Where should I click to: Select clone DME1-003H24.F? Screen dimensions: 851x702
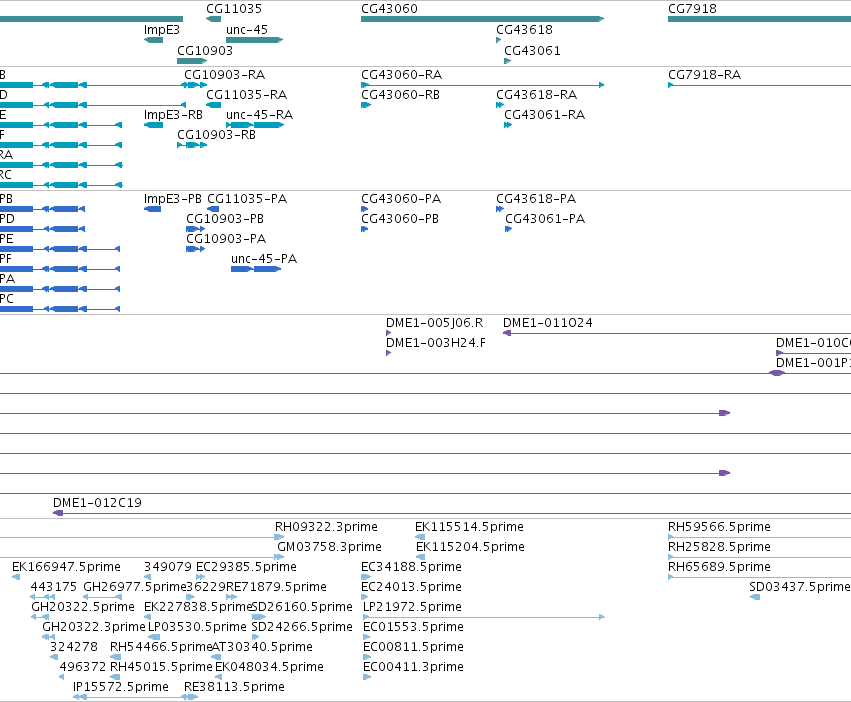[x=436, y=343]
